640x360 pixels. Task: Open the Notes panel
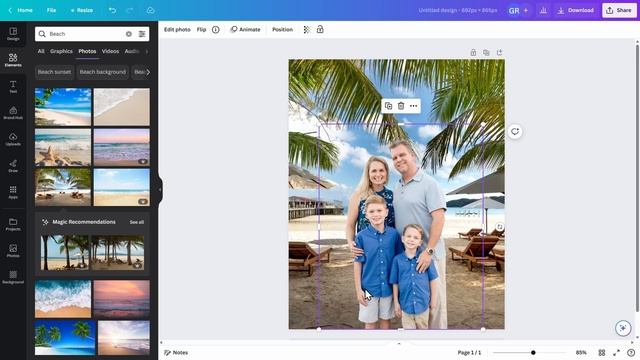(176, 353)
